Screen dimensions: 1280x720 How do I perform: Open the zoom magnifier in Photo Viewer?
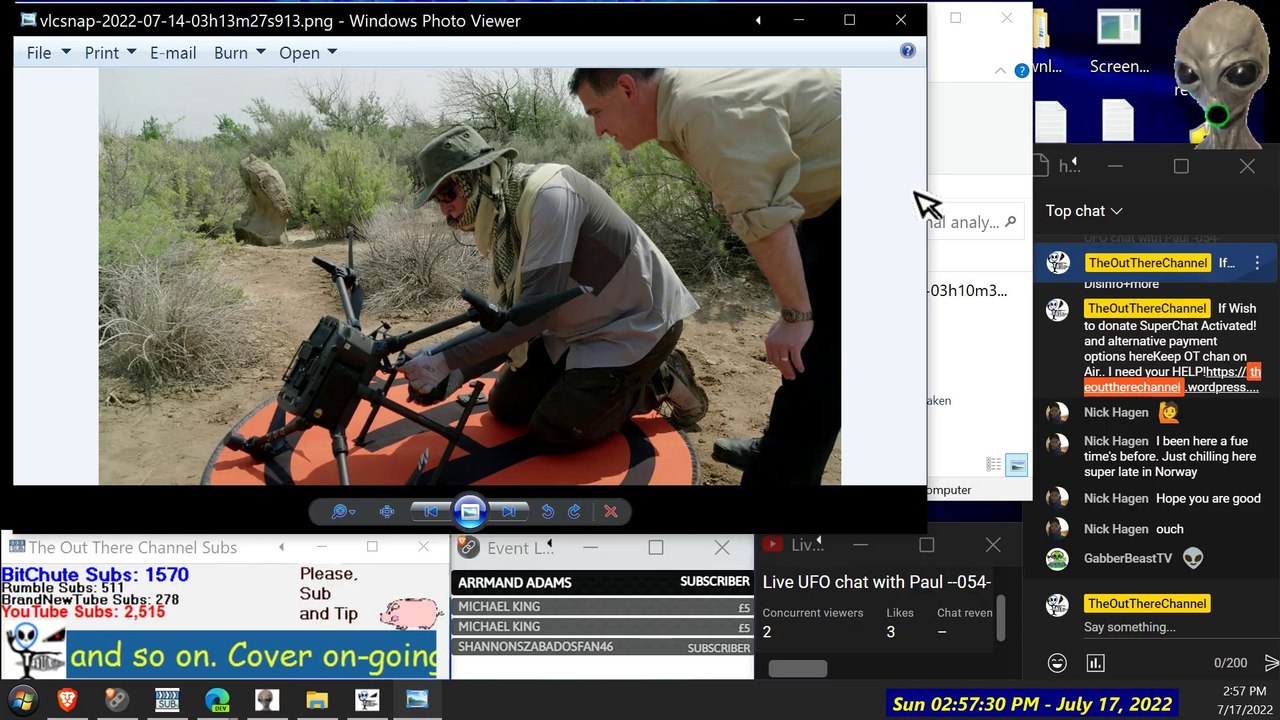[343, 512]
